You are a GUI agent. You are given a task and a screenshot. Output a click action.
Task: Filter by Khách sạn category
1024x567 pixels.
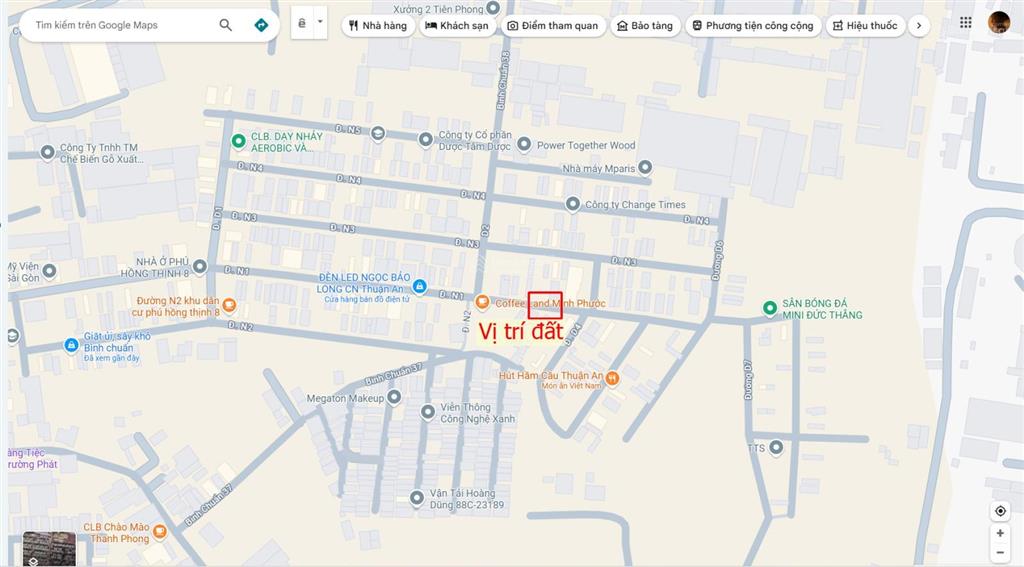457,25
